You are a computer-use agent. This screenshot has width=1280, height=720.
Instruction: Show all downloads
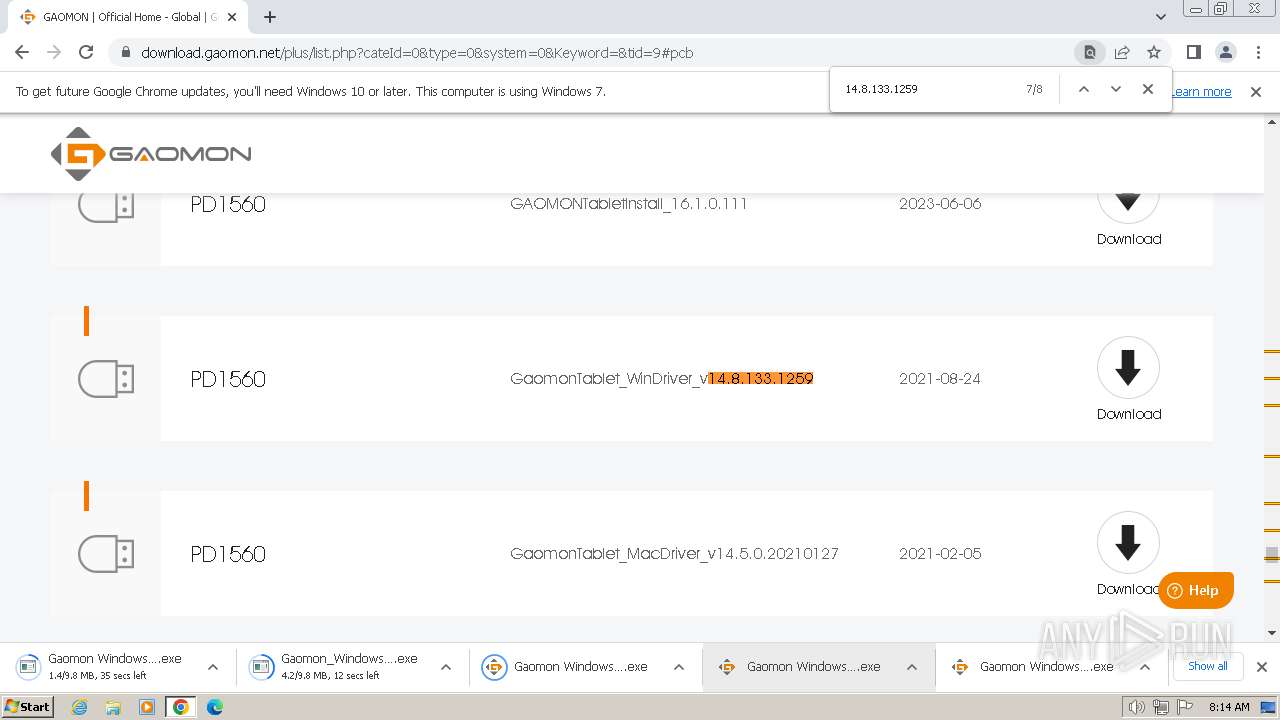tap(1207, 666)
